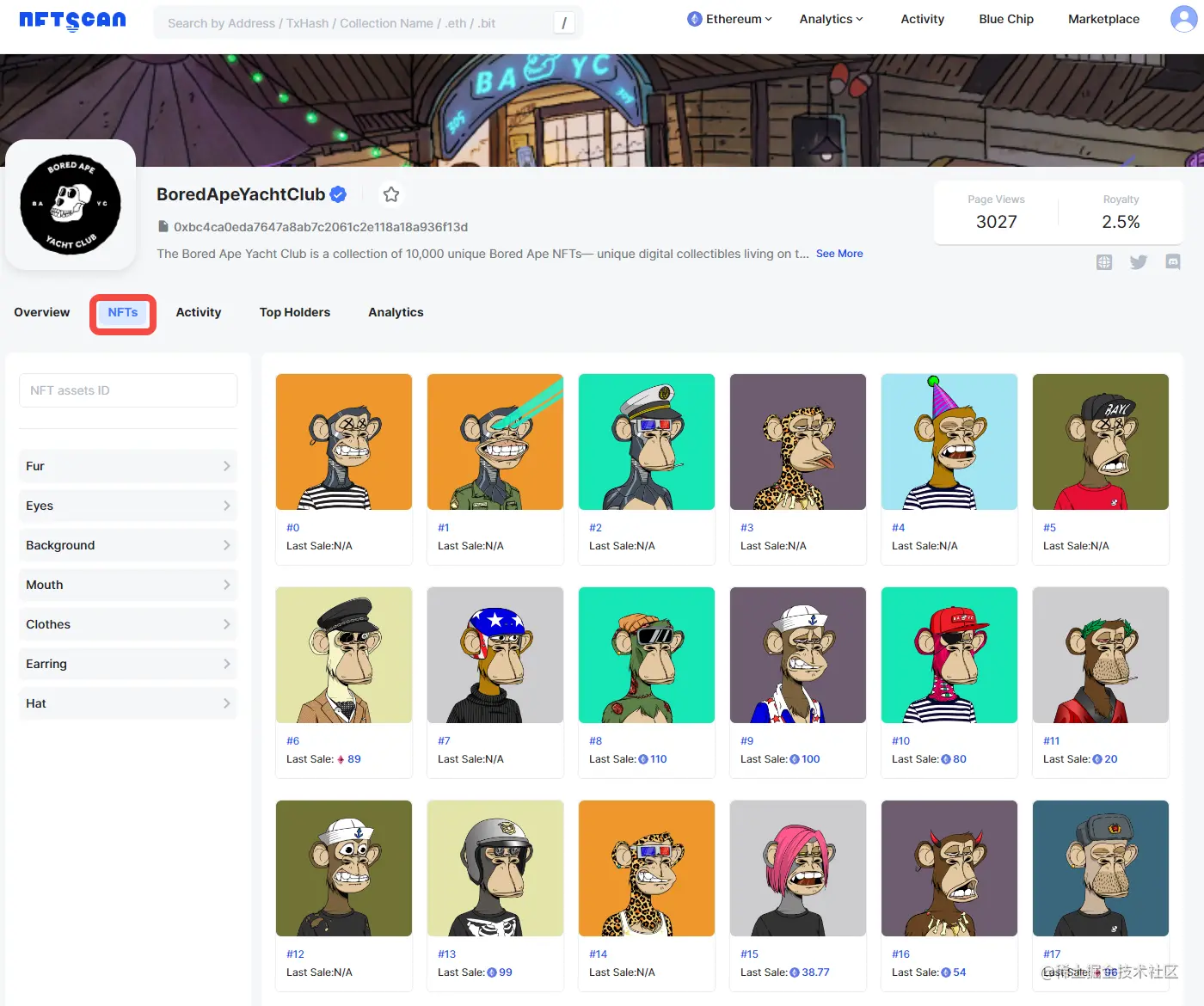Click the BAYC circular collection logo
Image resolution: width=1204 pixels, height=1006 pixels.
[71, 205]
